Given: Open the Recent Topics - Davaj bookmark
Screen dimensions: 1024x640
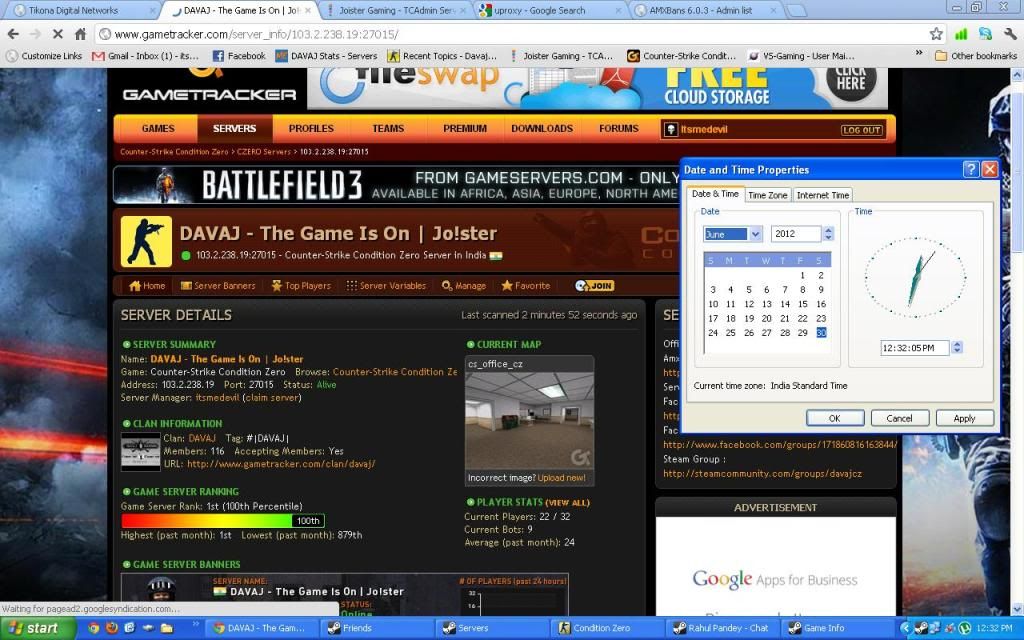Looking at the screenshot, I should [x=443, y=56].
